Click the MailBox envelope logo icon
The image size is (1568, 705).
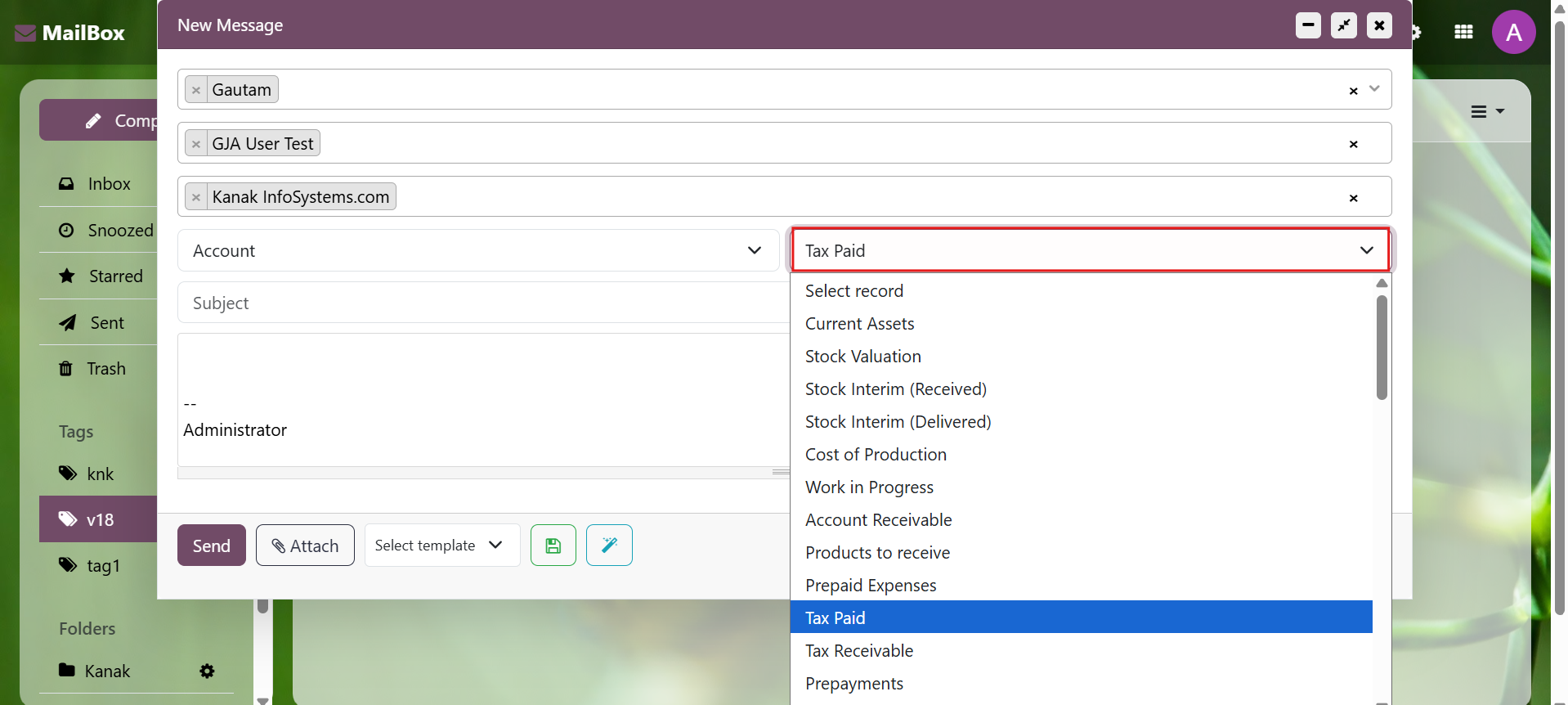25,33
